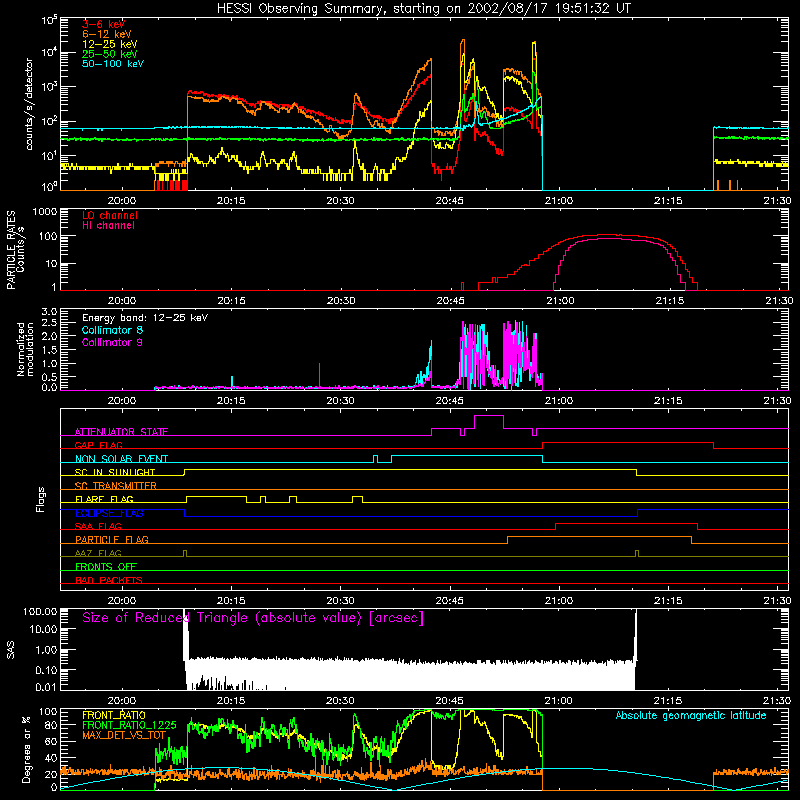Click 21:00 tick under the counts plot
Viewport: 800px width, 800px height.
click(x=559, y=201)
